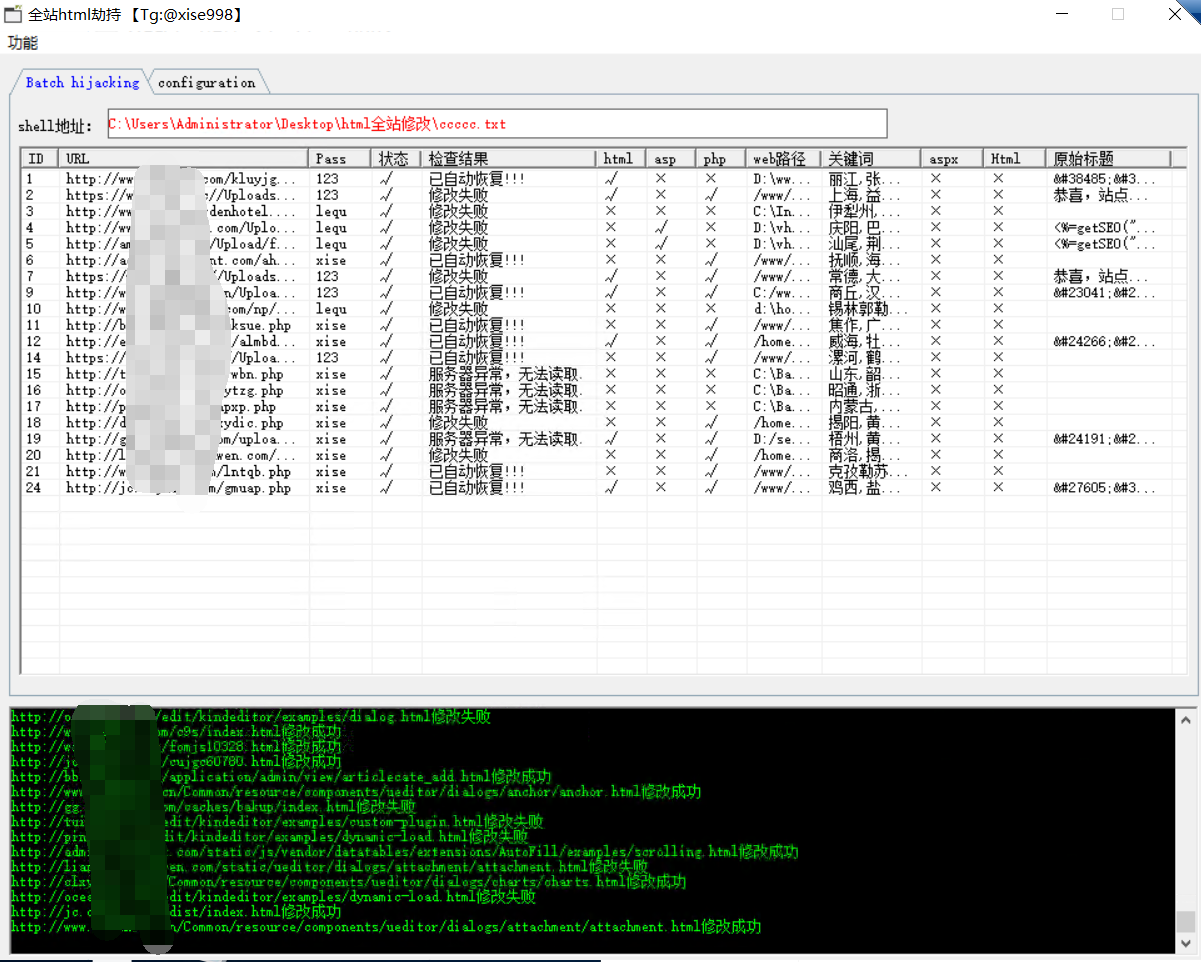Click the 状态 column header

396,158
